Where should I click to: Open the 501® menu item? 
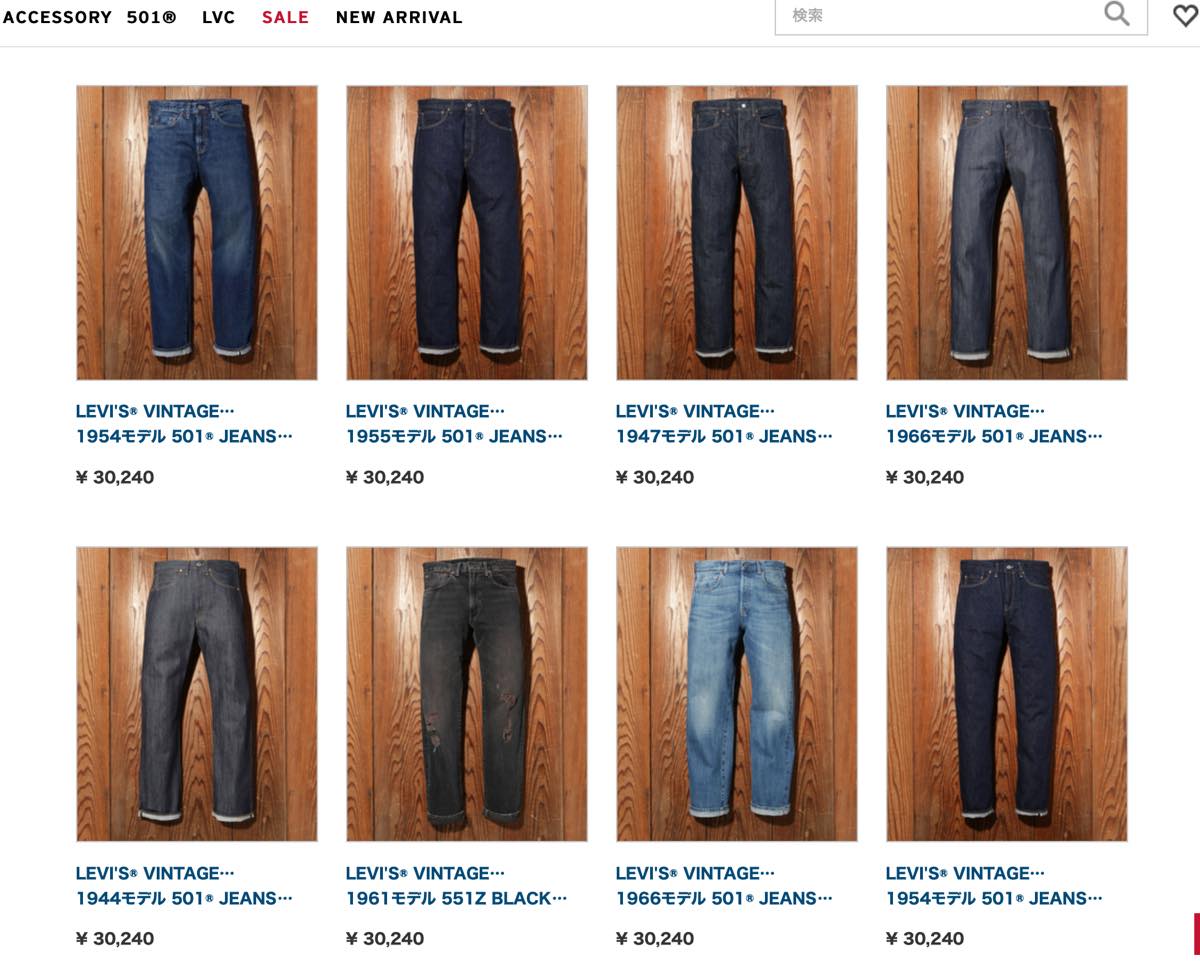(152, 17)
